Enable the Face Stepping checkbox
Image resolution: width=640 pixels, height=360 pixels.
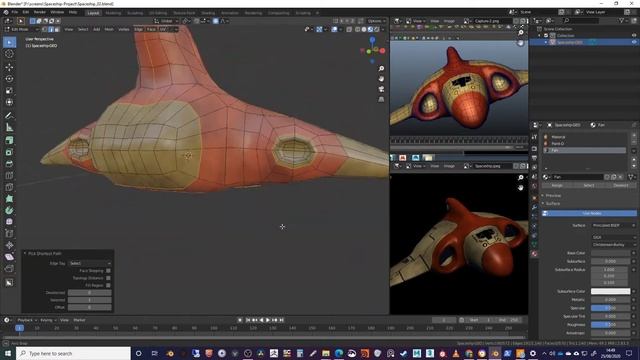click(x=108, y=271)
